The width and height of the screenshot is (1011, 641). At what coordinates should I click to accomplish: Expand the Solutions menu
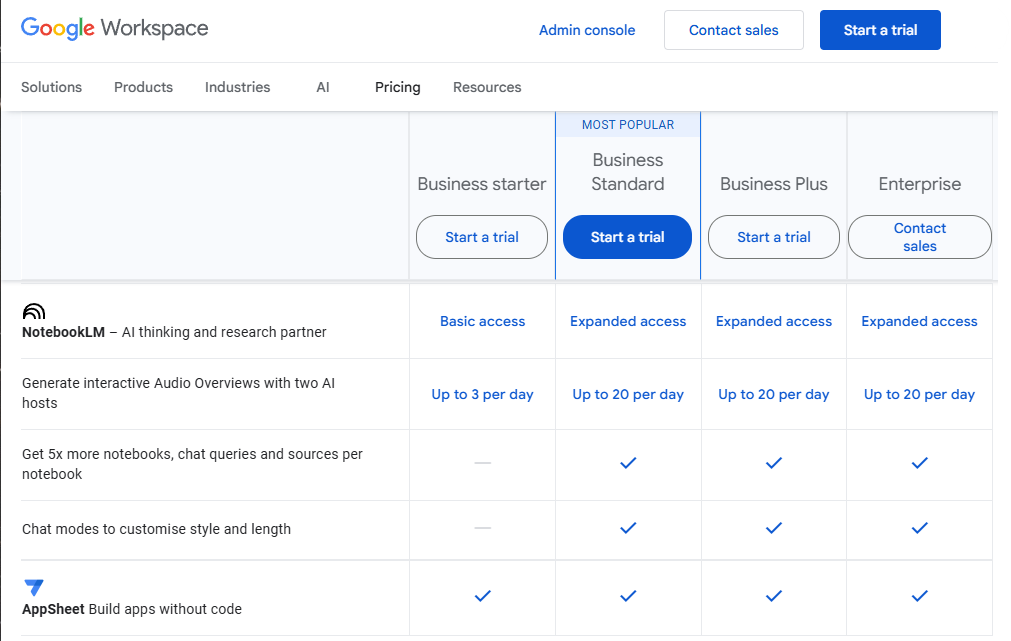[x=51, y=87]
